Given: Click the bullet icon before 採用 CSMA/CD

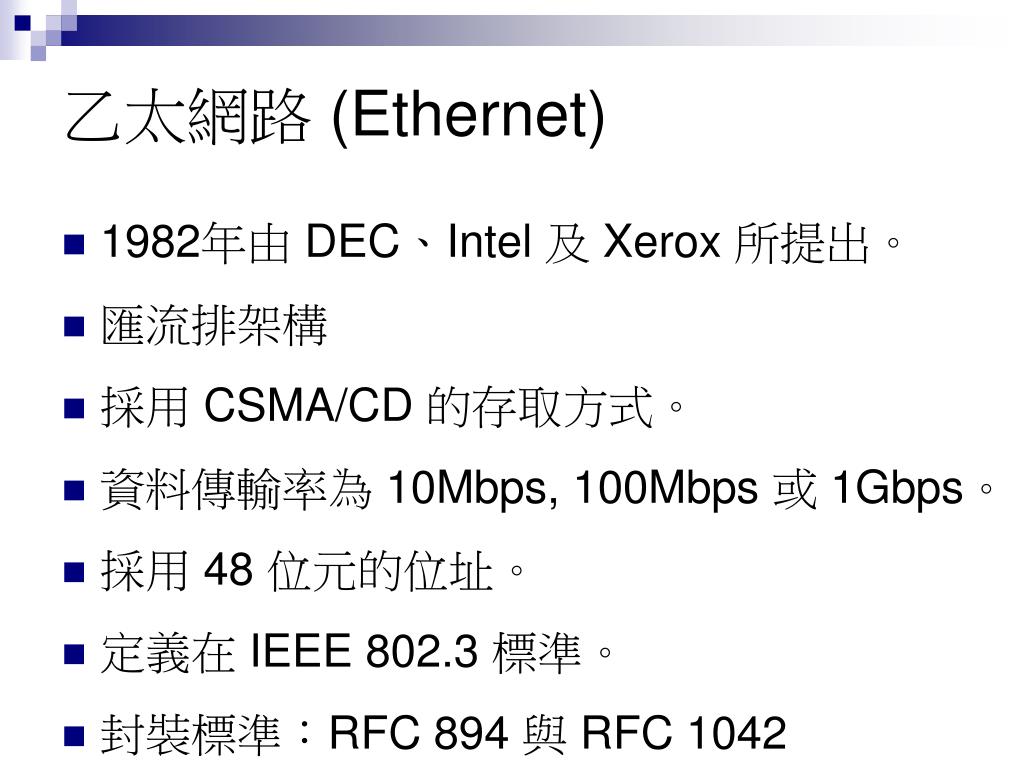Looking at the screenshot, I should [74, 408].
